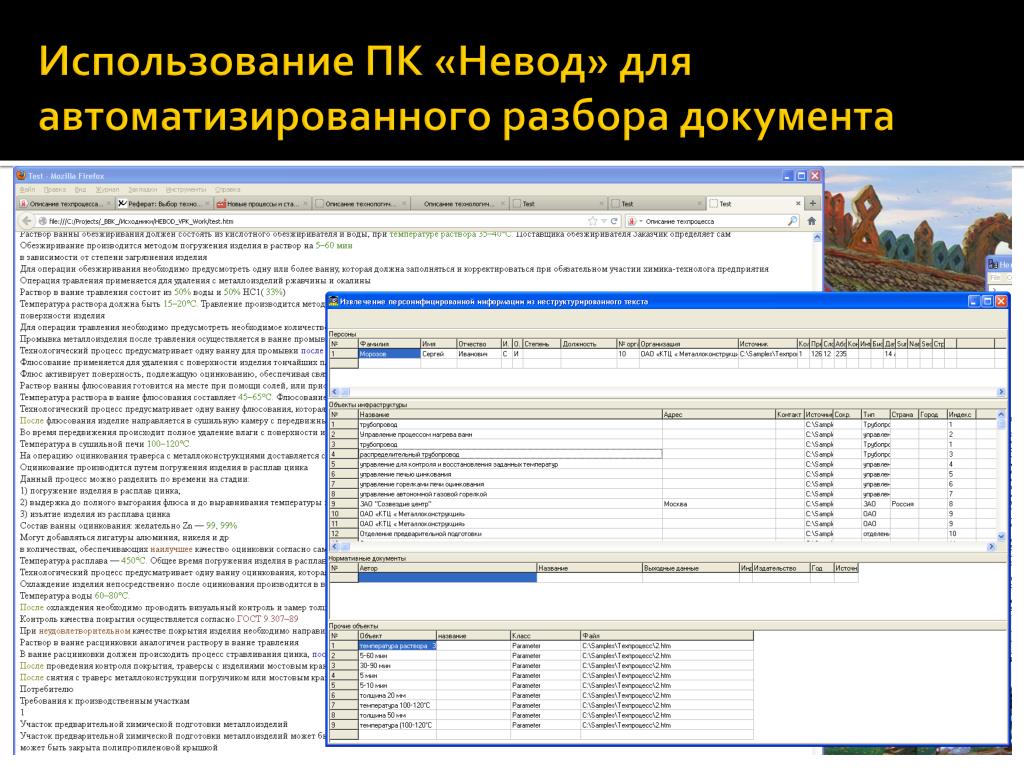Click the Издательство column header
1024x768 pixels.
tap(781, 568)
